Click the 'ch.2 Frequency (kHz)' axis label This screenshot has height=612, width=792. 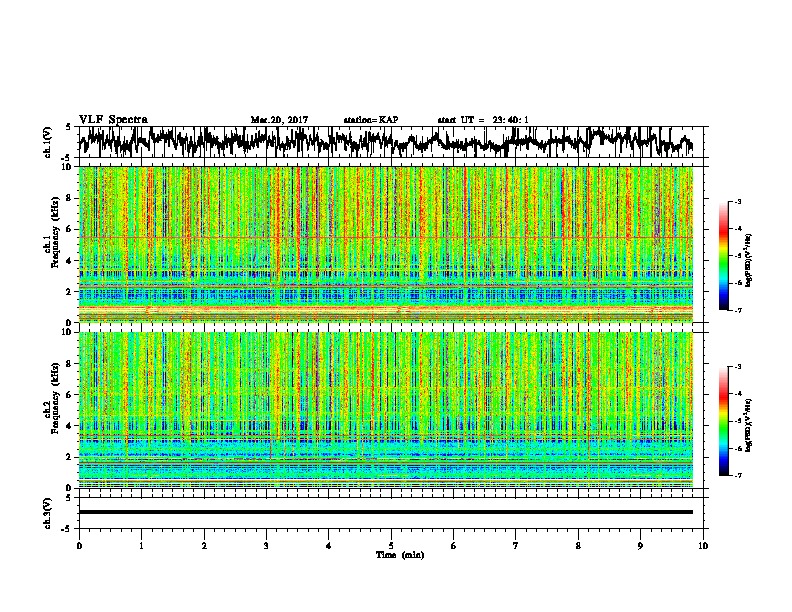[52, 398]
